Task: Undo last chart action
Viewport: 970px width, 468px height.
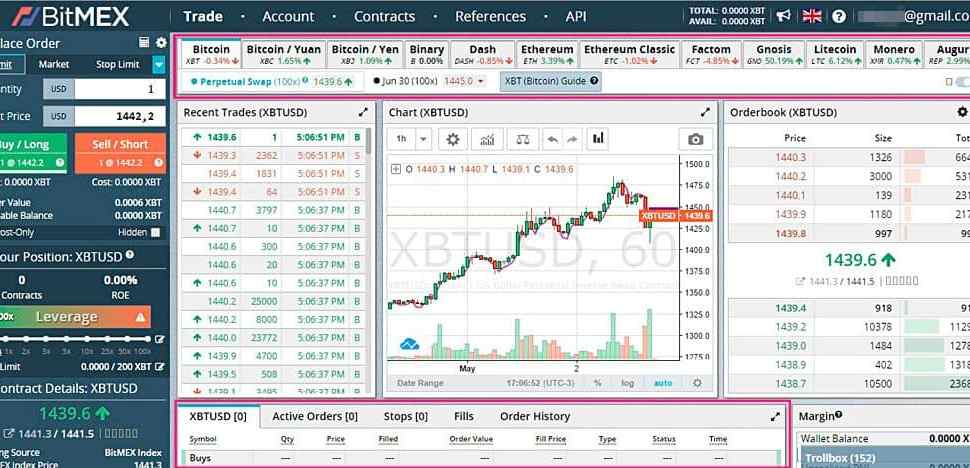Action: coord(553,139)
